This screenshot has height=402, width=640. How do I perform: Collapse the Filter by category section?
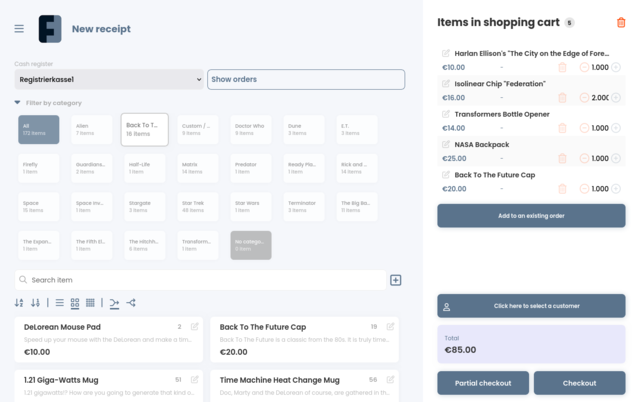click(x=17, y=103)
